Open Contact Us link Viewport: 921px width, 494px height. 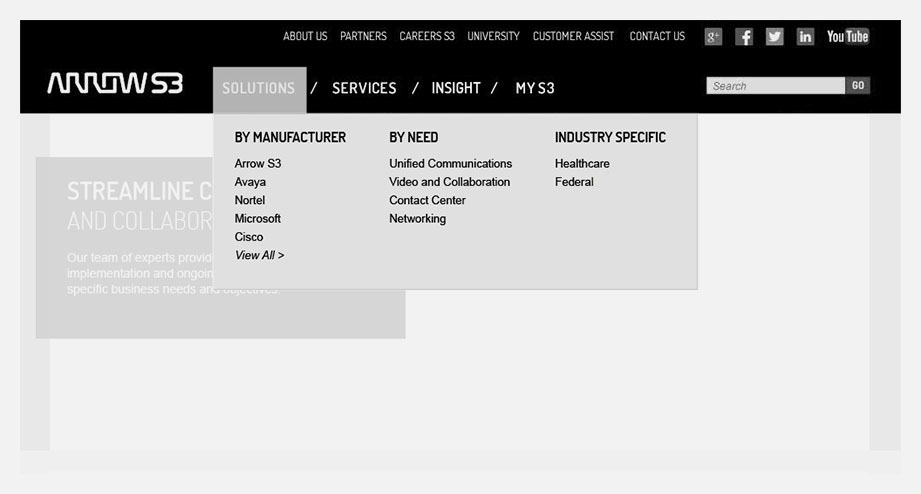(657, 36)
